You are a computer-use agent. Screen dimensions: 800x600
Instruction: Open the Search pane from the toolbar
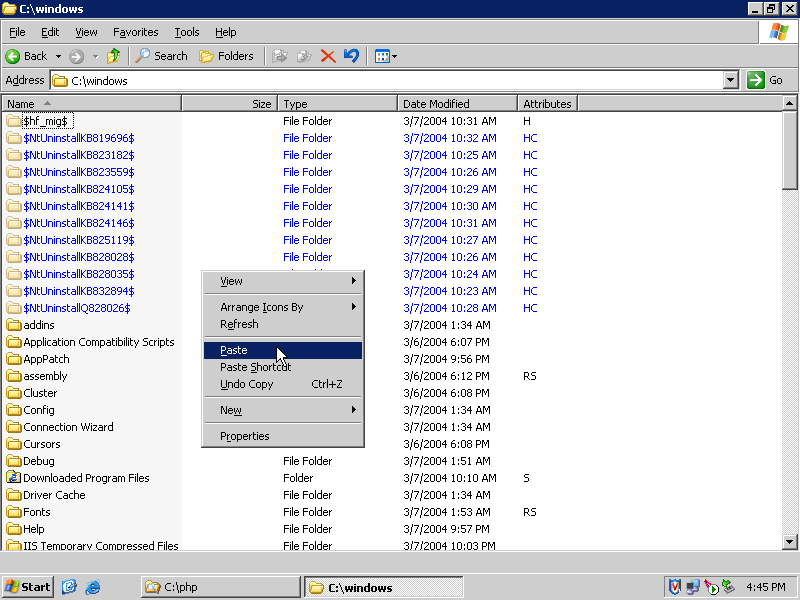click(162, 56)
